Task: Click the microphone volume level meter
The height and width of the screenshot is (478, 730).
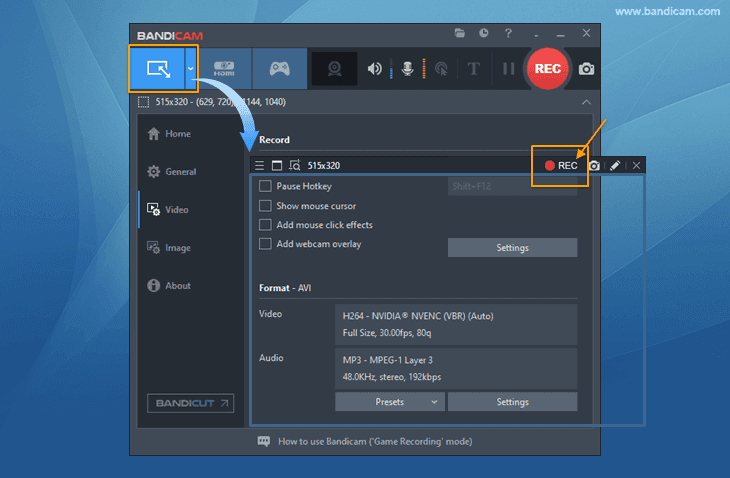Action: [424, 69]
